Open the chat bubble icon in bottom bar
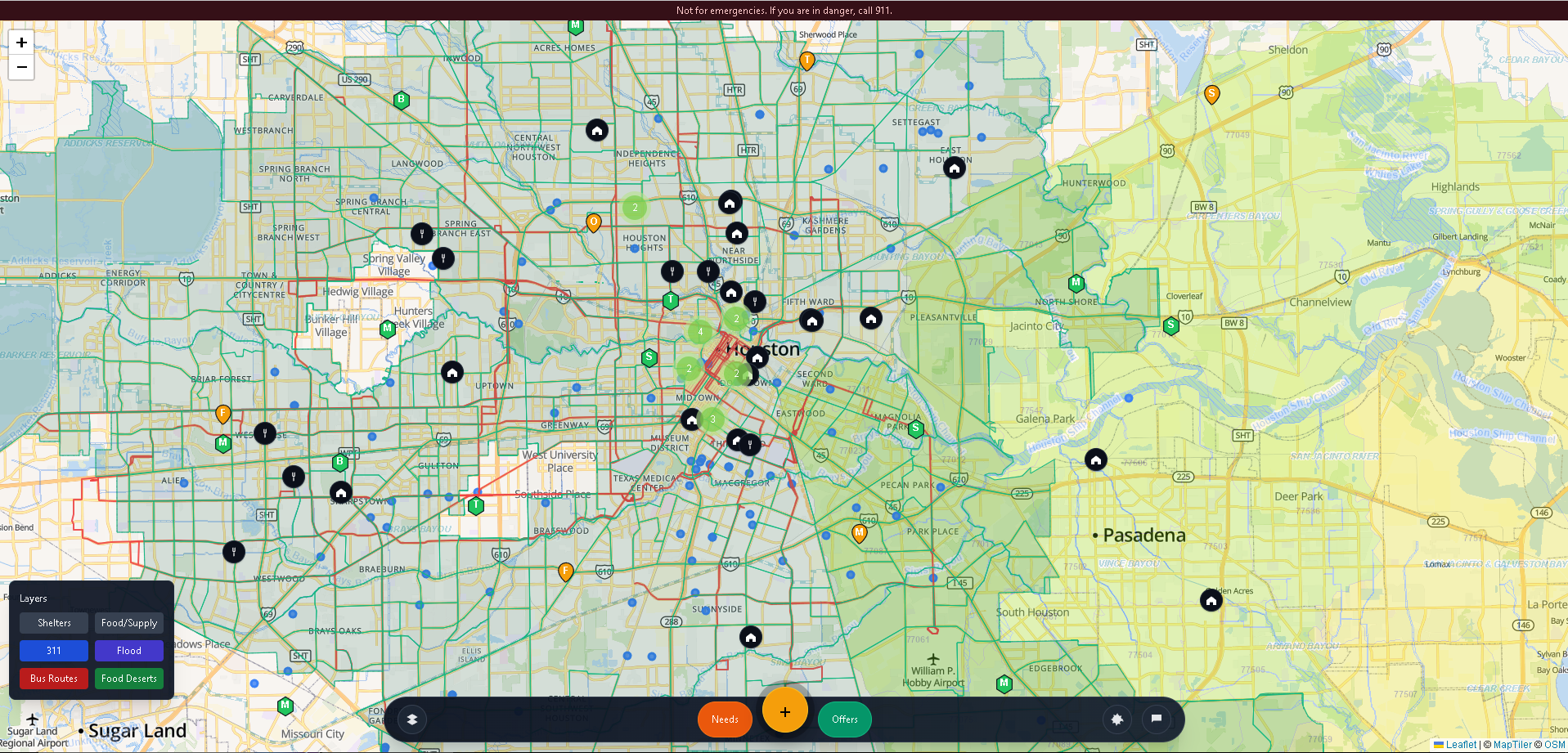Image resolution: width=1568 pixels, height=753 pixels. coord(1157,719)
